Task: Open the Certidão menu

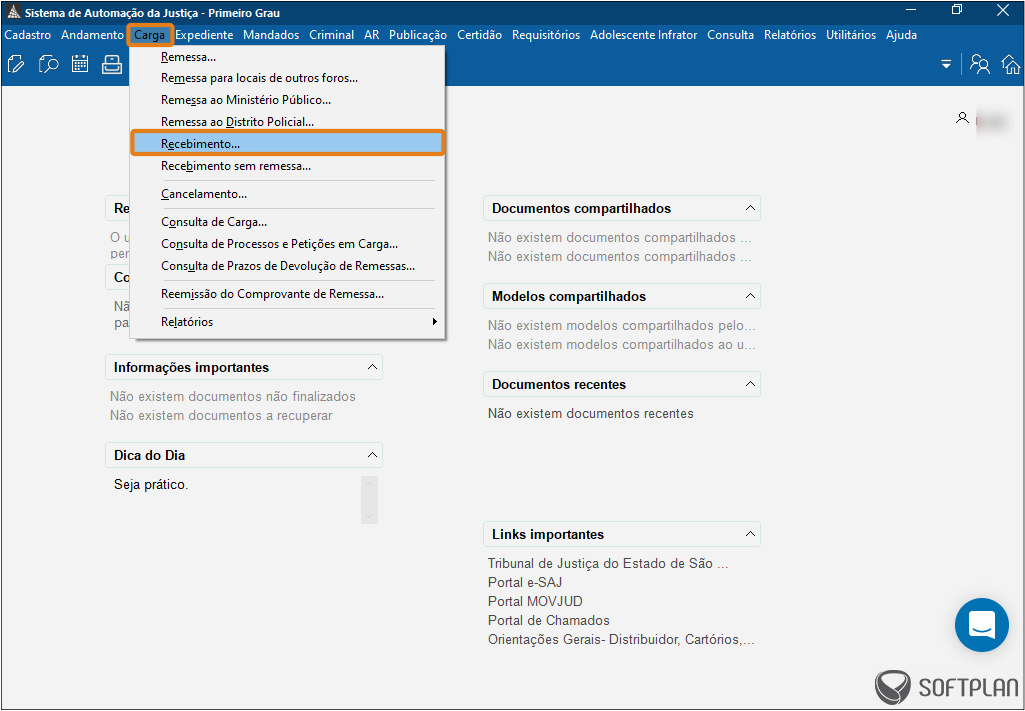Action: pos(479,35)
